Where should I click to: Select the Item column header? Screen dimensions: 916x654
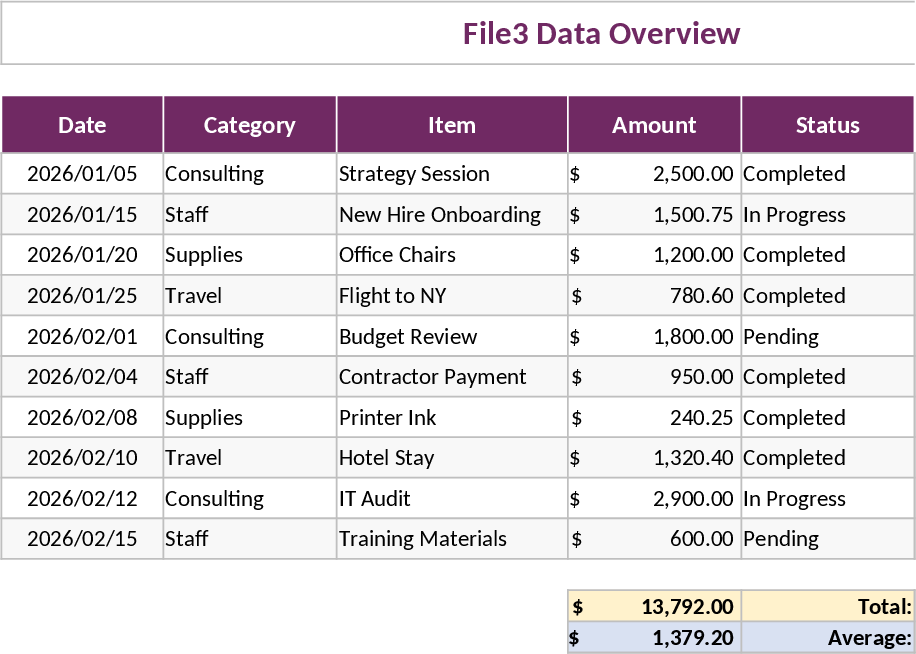pyautogui.click(x=452, y=124)
